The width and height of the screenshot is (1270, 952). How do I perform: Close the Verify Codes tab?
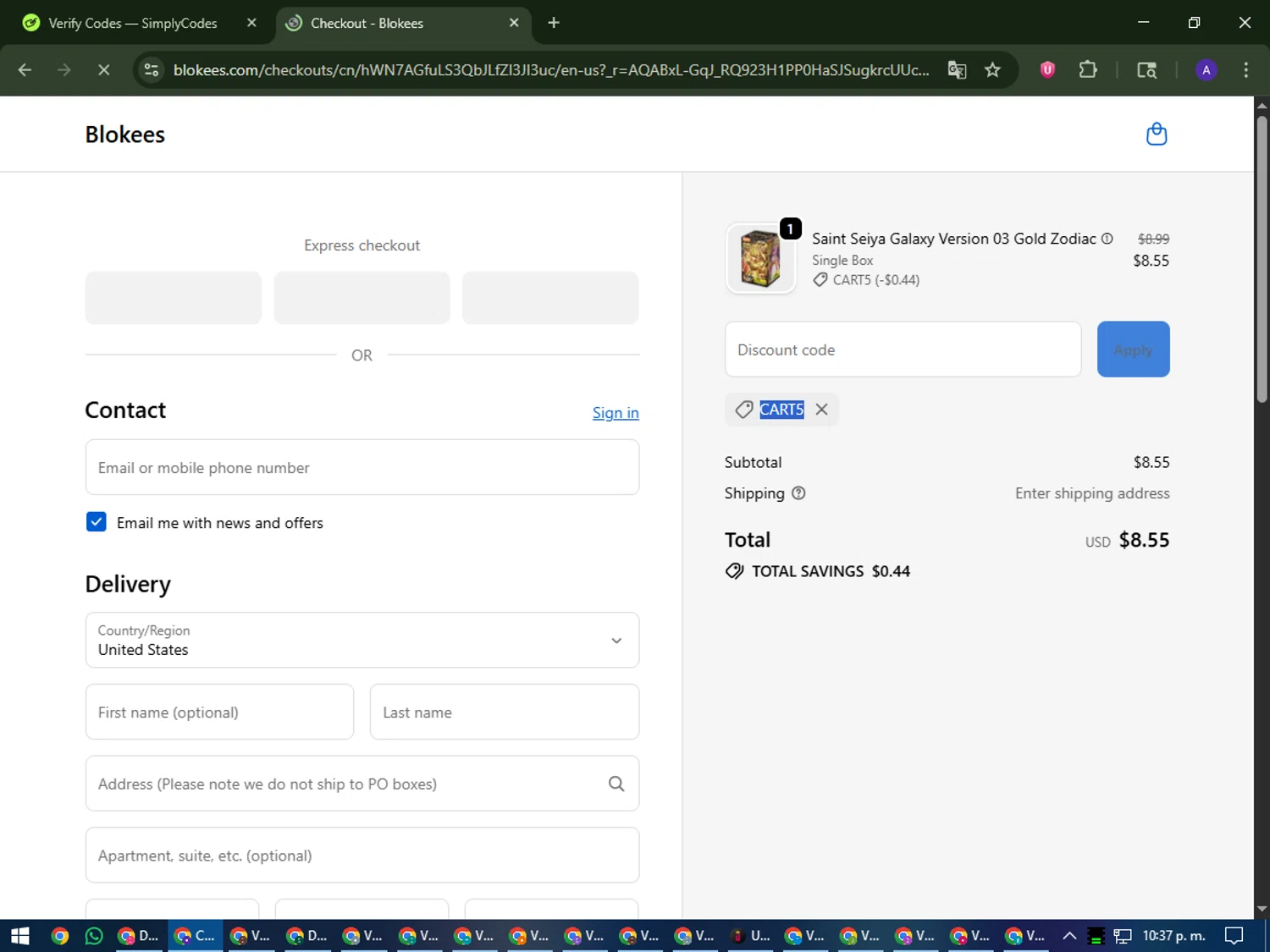251,23
